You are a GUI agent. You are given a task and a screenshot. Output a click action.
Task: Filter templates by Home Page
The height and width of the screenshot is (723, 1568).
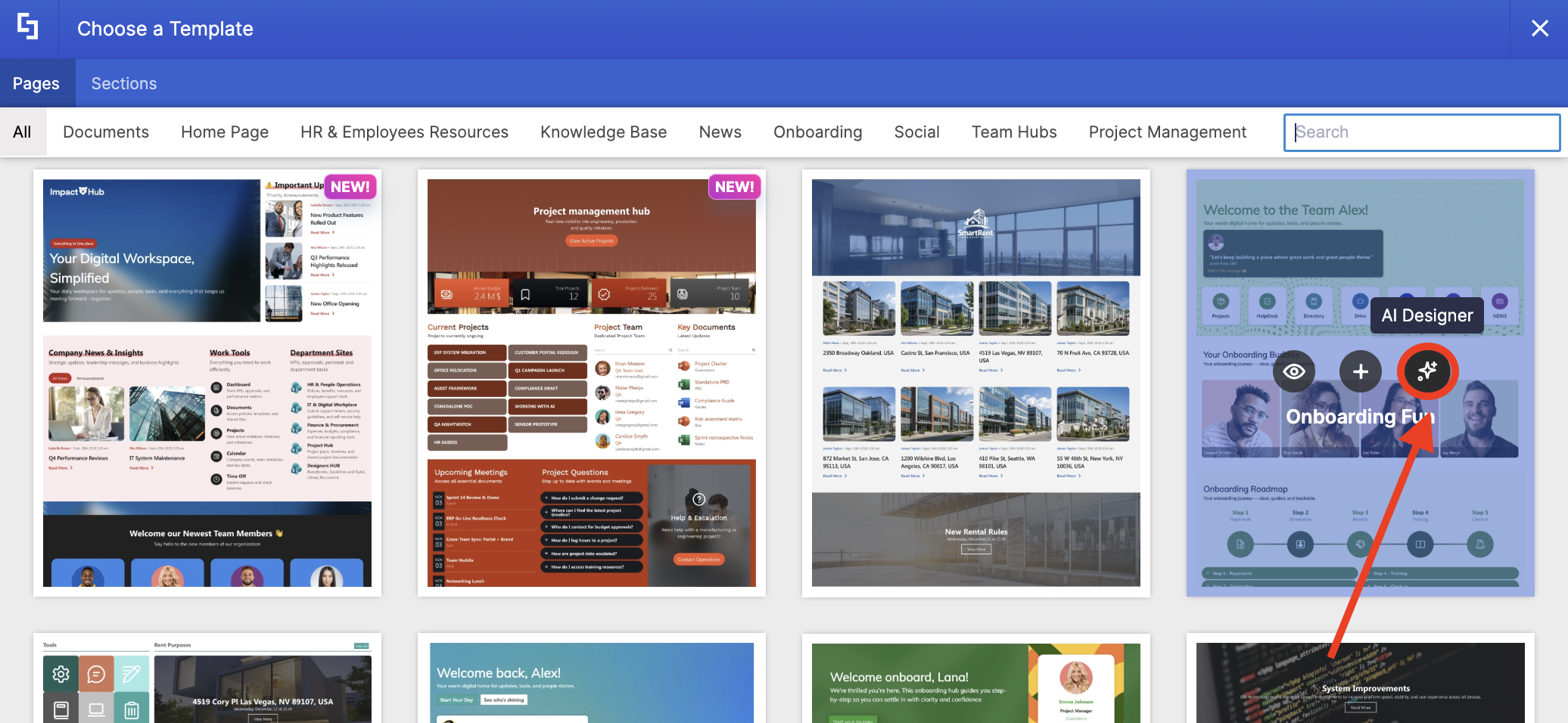(225, 132)
